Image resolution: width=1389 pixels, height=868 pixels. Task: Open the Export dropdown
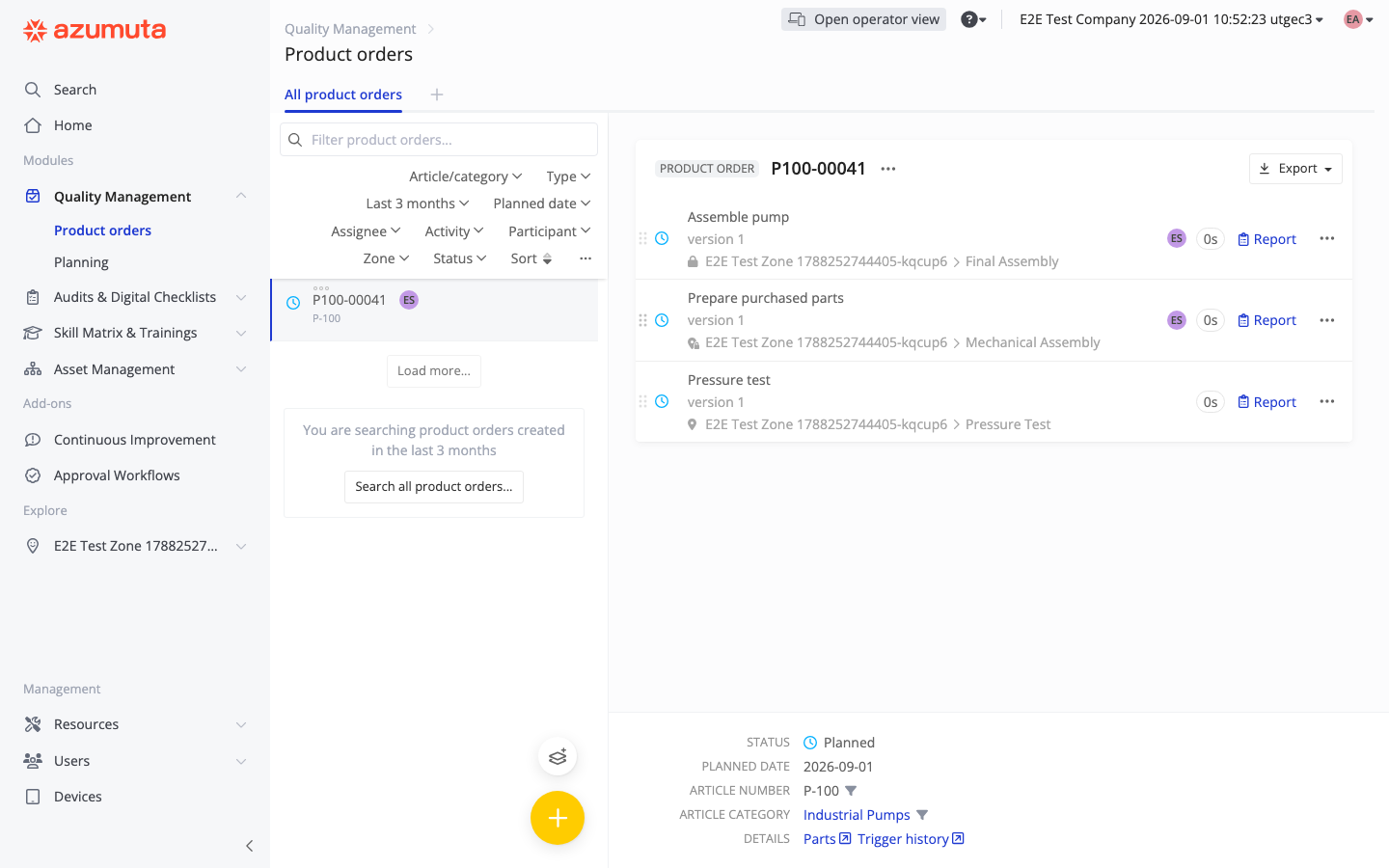coord(1295,169)
